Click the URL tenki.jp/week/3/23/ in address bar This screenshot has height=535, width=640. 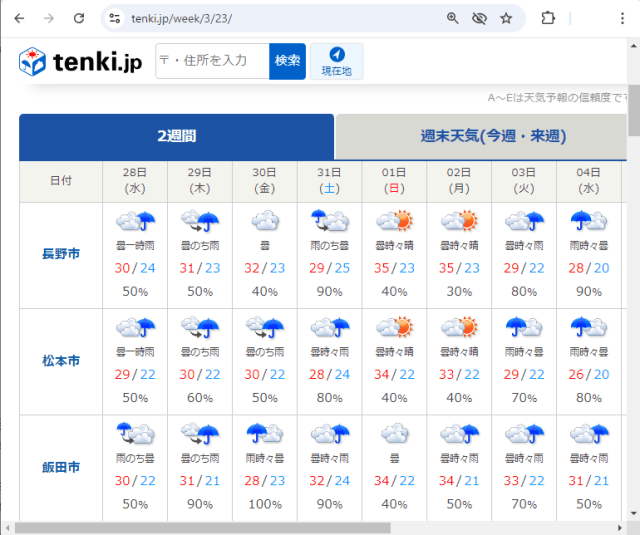coord(182,19)
